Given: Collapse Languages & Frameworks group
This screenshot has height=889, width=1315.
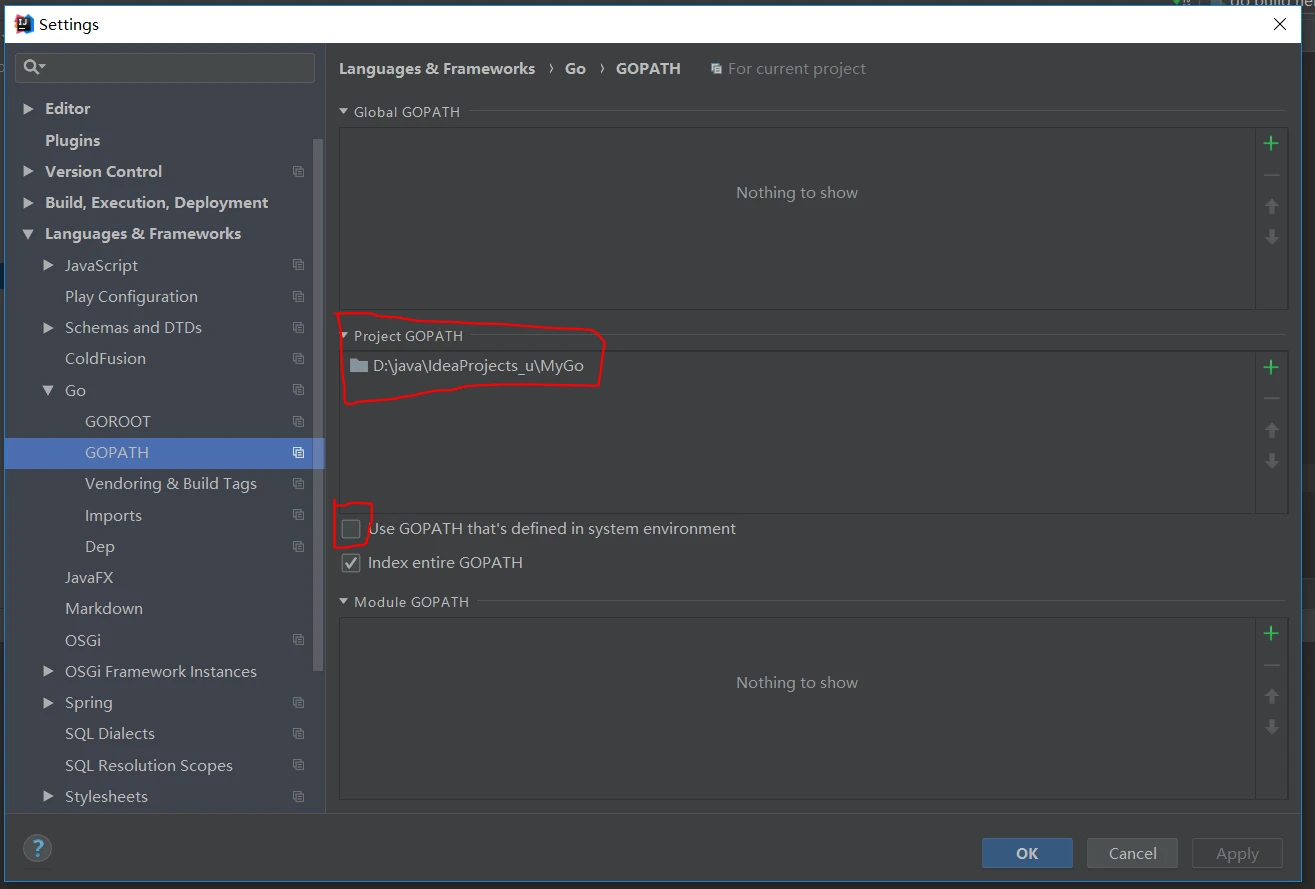Looking at the screenshot, I should (x=28, y=234).
